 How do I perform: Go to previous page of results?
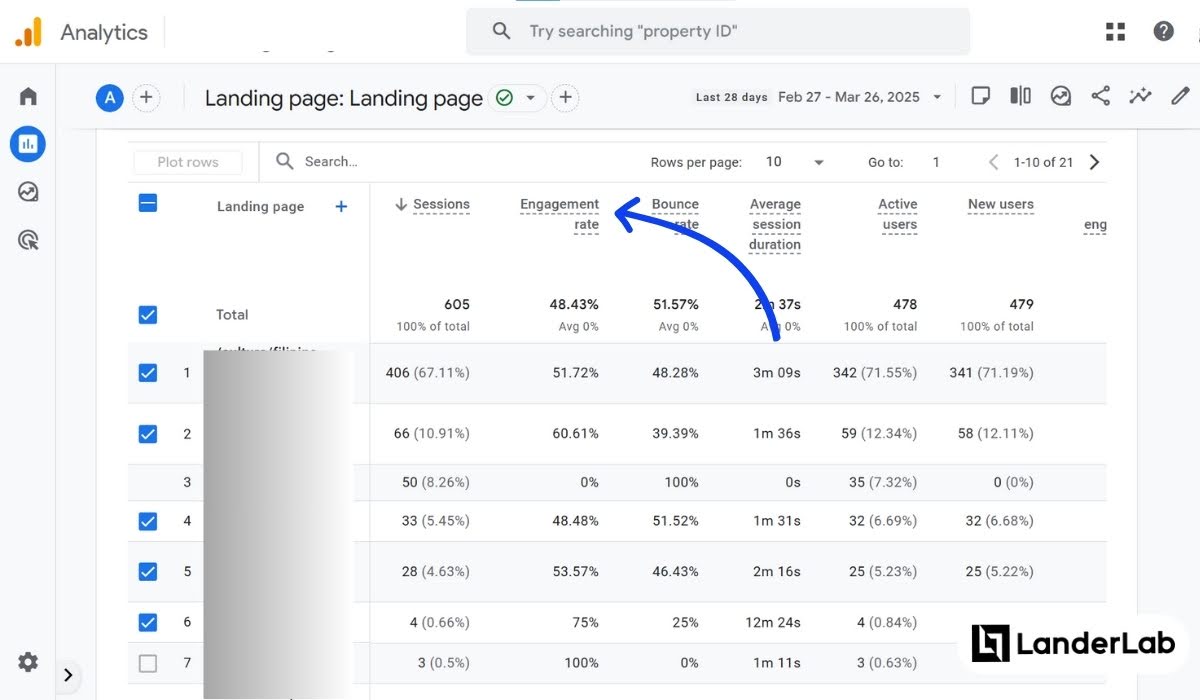tap(993, 162)
